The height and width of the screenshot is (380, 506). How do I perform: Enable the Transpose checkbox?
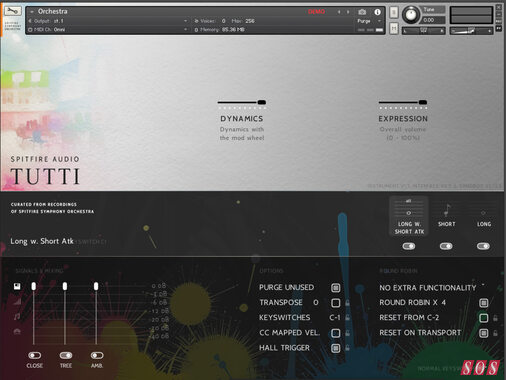pos(336,303)
